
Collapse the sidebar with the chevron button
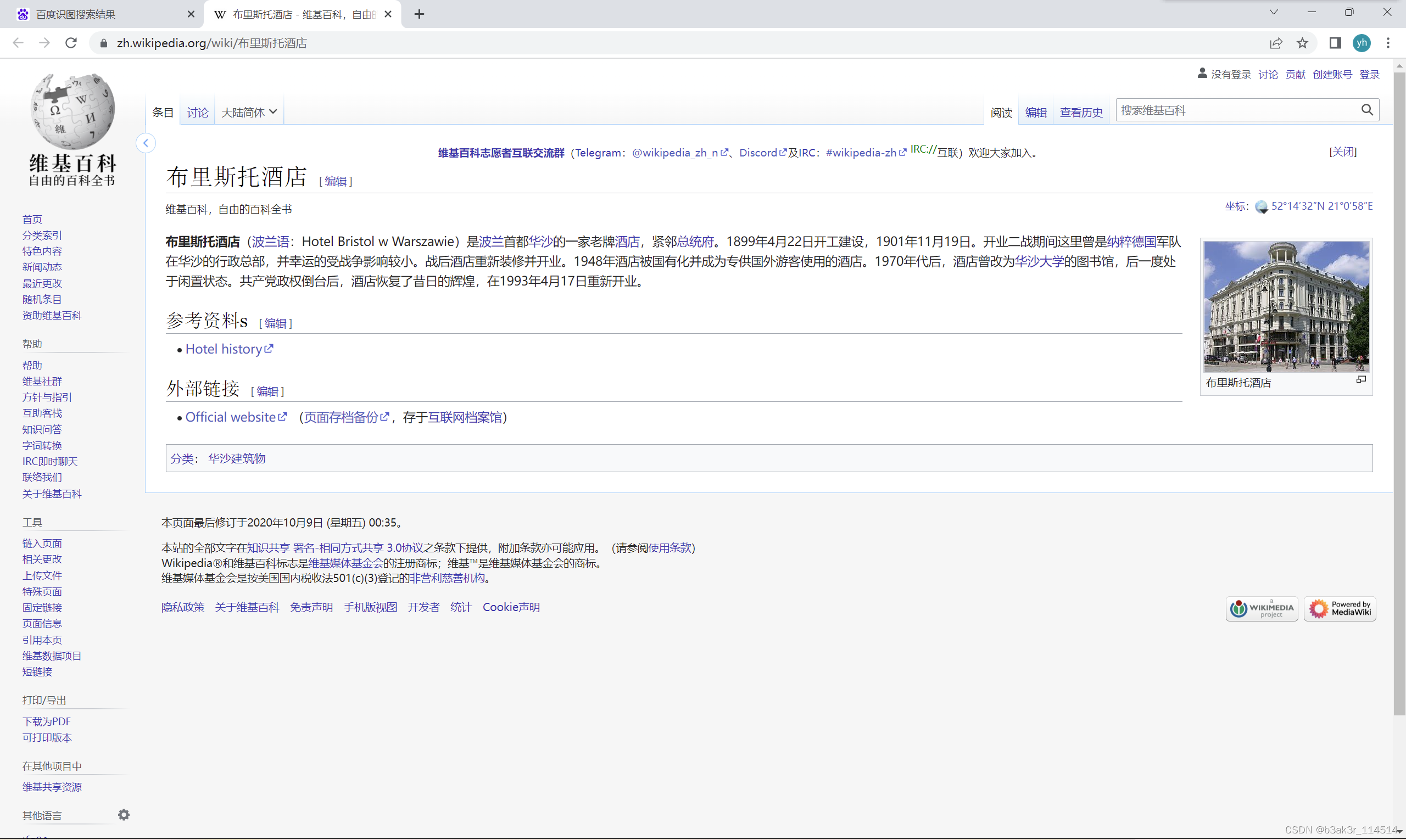(x=146, y=143)
